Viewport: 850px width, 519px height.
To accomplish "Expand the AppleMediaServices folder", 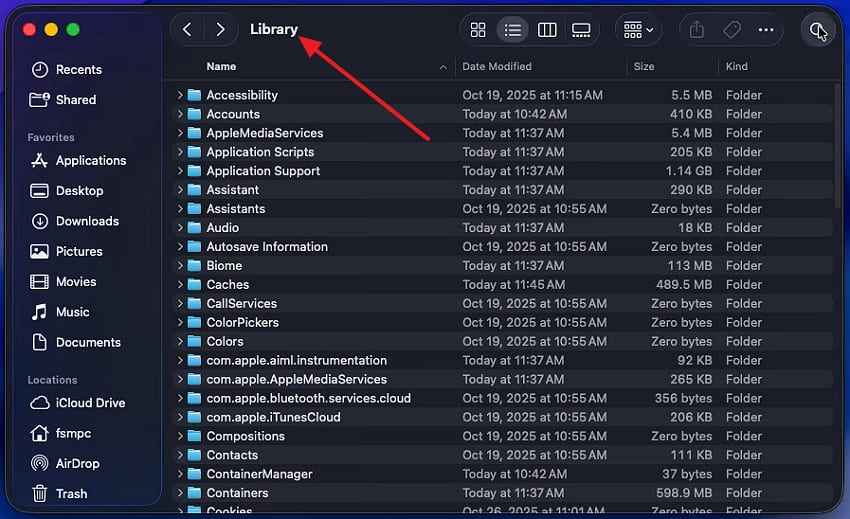I will (179, 133).
